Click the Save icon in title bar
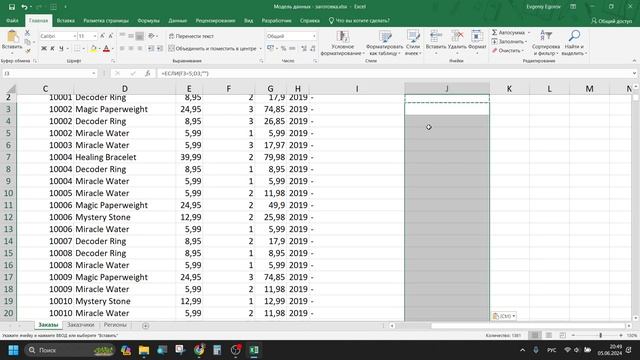This screenshot has height=360, width=640. [x=12, y=7]
